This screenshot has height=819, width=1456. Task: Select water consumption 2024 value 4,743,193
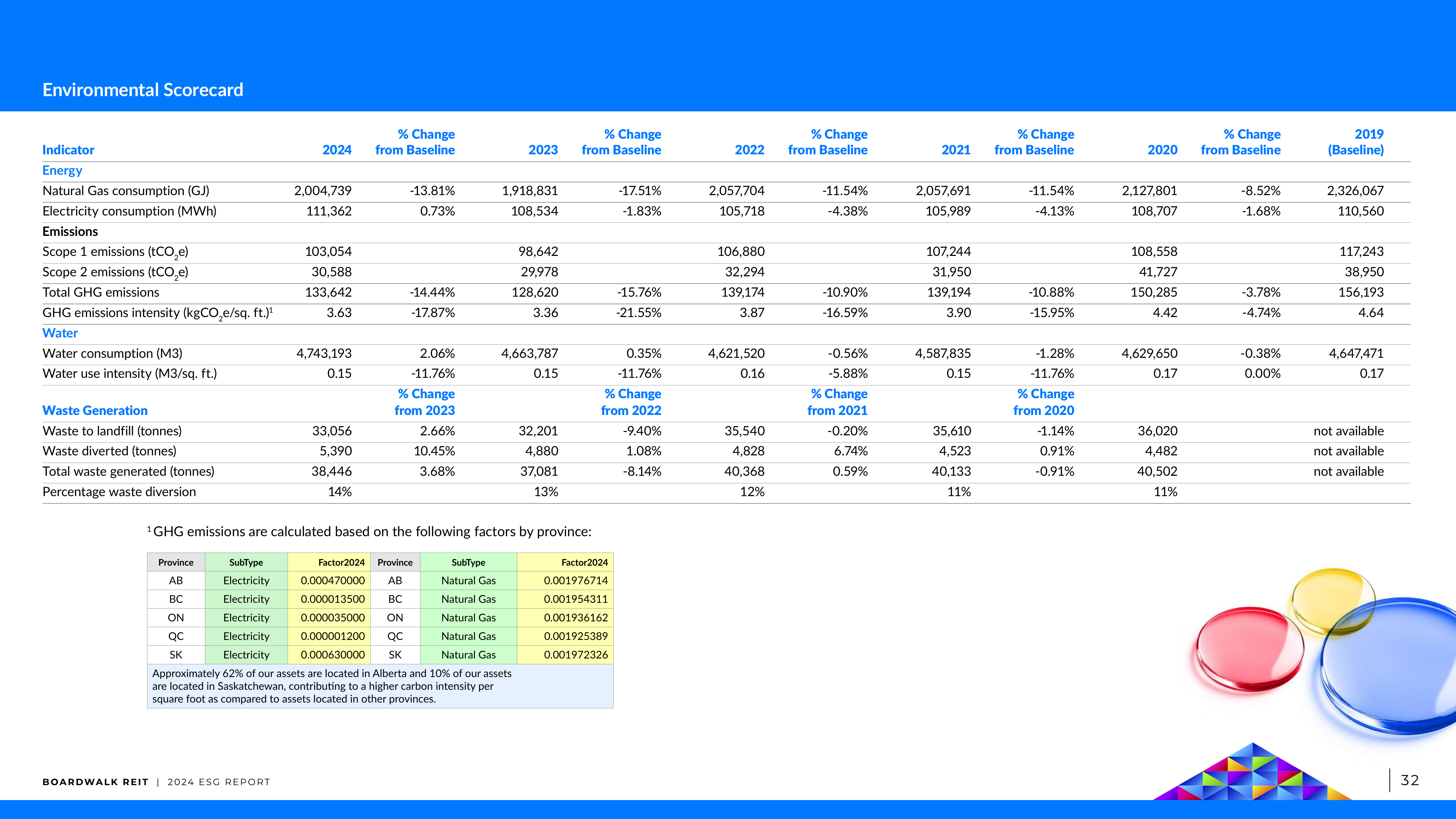coord(324,353)
